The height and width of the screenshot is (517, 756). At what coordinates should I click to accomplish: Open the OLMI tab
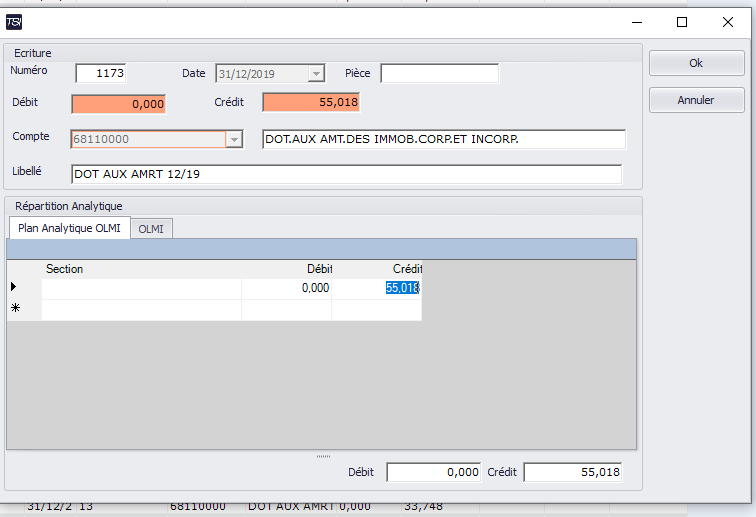click(x=151, y=229)
